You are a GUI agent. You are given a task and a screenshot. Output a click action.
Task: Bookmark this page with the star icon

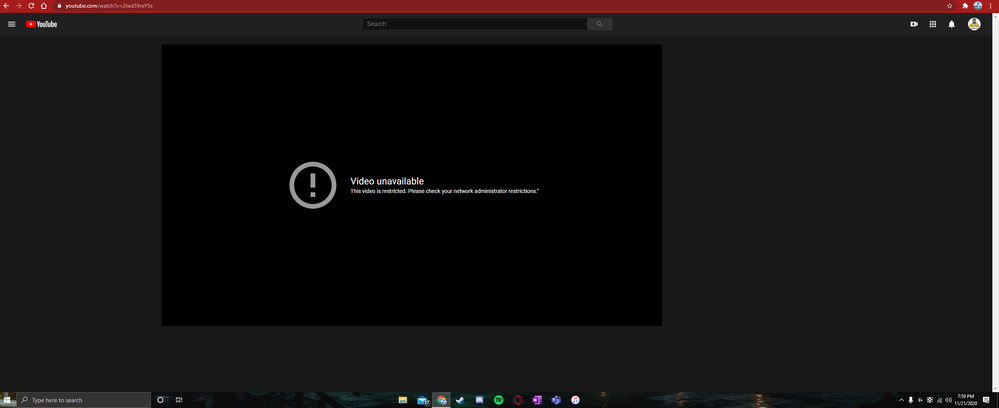[x=950, y=6]
